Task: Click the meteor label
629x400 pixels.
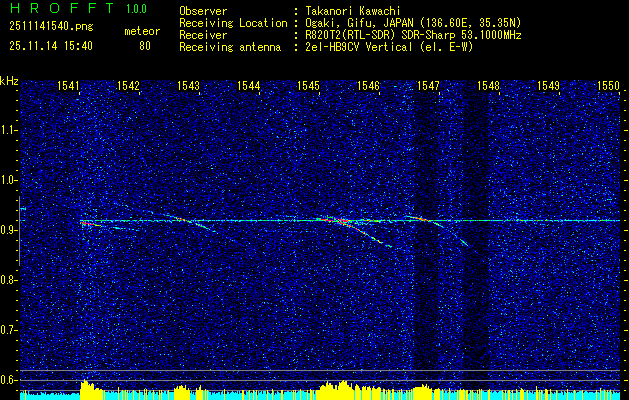Action: [141, 31]
